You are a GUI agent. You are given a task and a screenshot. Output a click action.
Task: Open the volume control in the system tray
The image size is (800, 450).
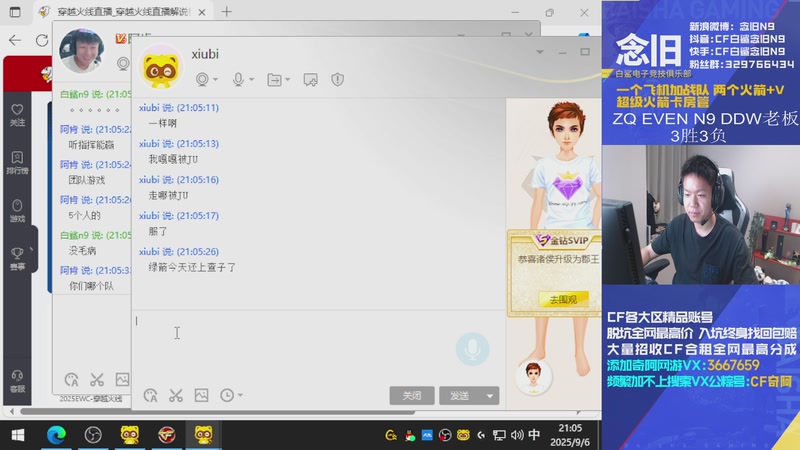click(517, 435)
